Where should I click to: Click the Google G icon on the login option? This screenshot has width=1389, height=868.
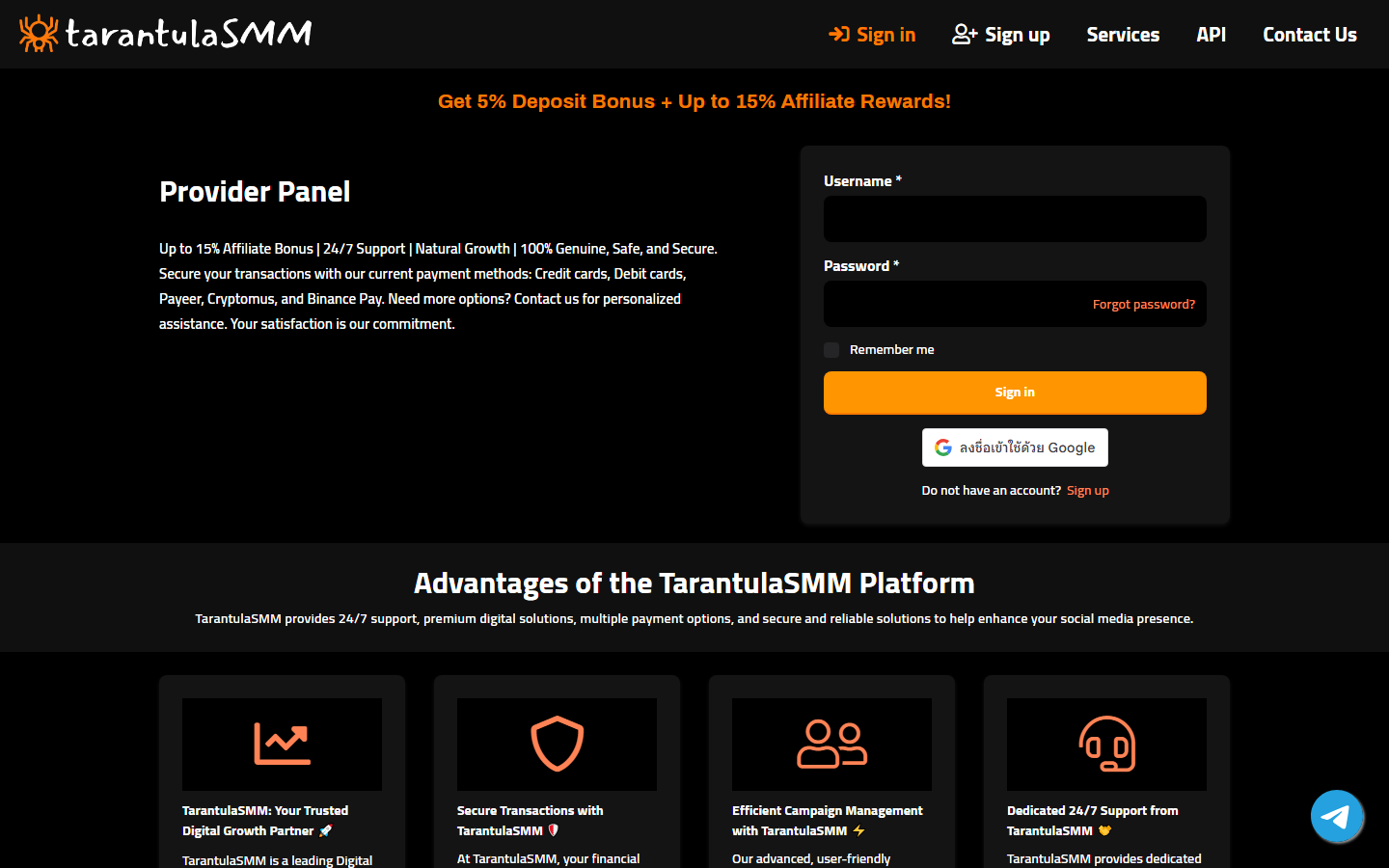(942, 447)
